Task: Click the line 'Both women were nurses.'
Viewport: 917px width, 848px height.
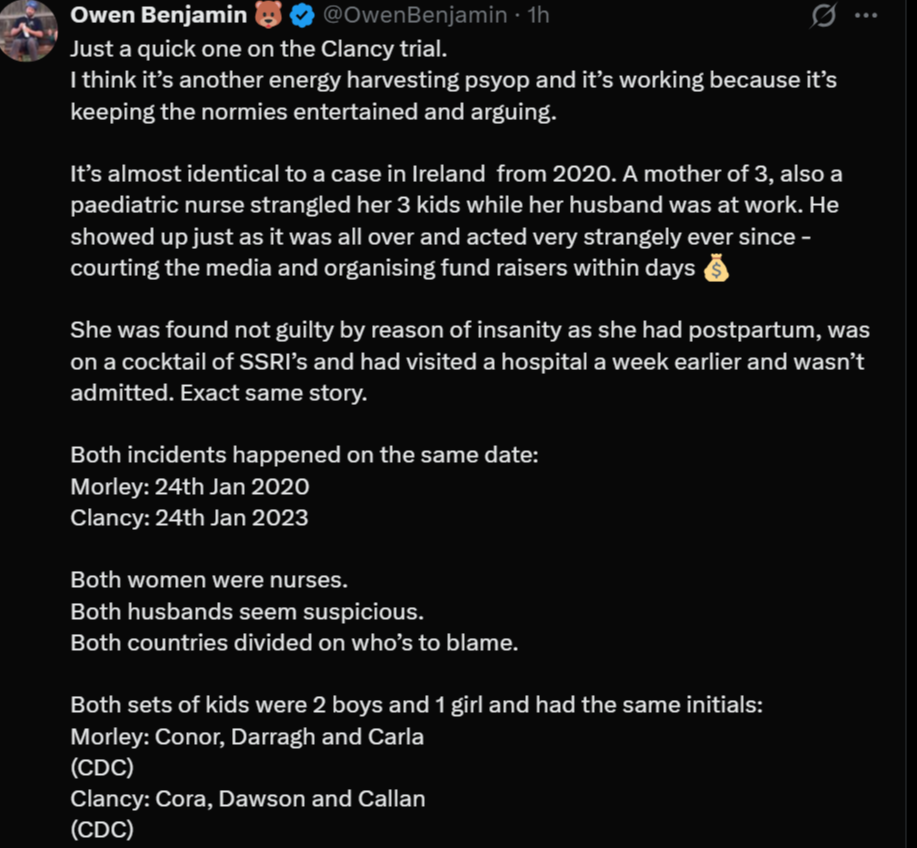Action: (209, 580)
